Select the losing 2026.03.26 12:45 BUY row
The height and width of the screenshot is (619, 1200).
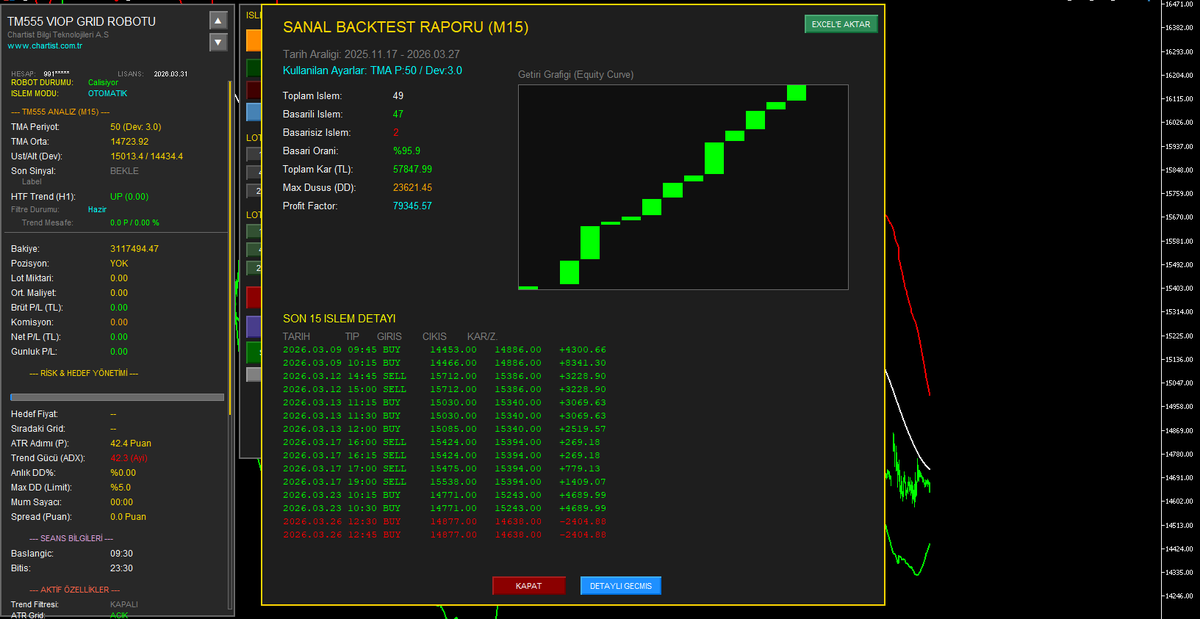[x=445, y=534]
